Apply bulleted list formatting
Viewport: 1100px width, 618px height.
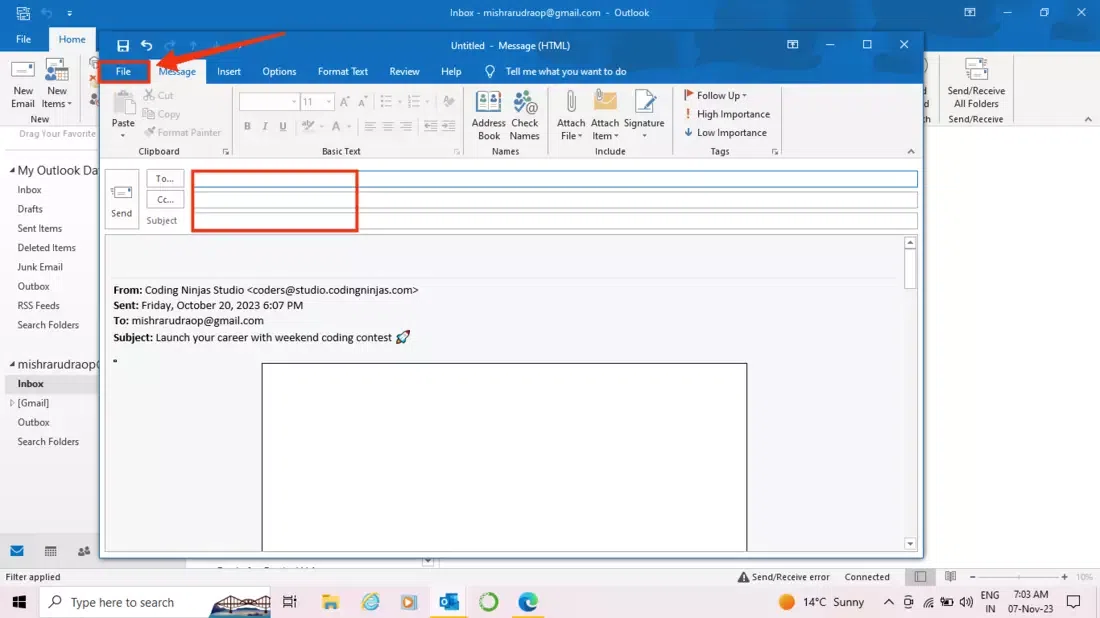click(x=386, y=102)
